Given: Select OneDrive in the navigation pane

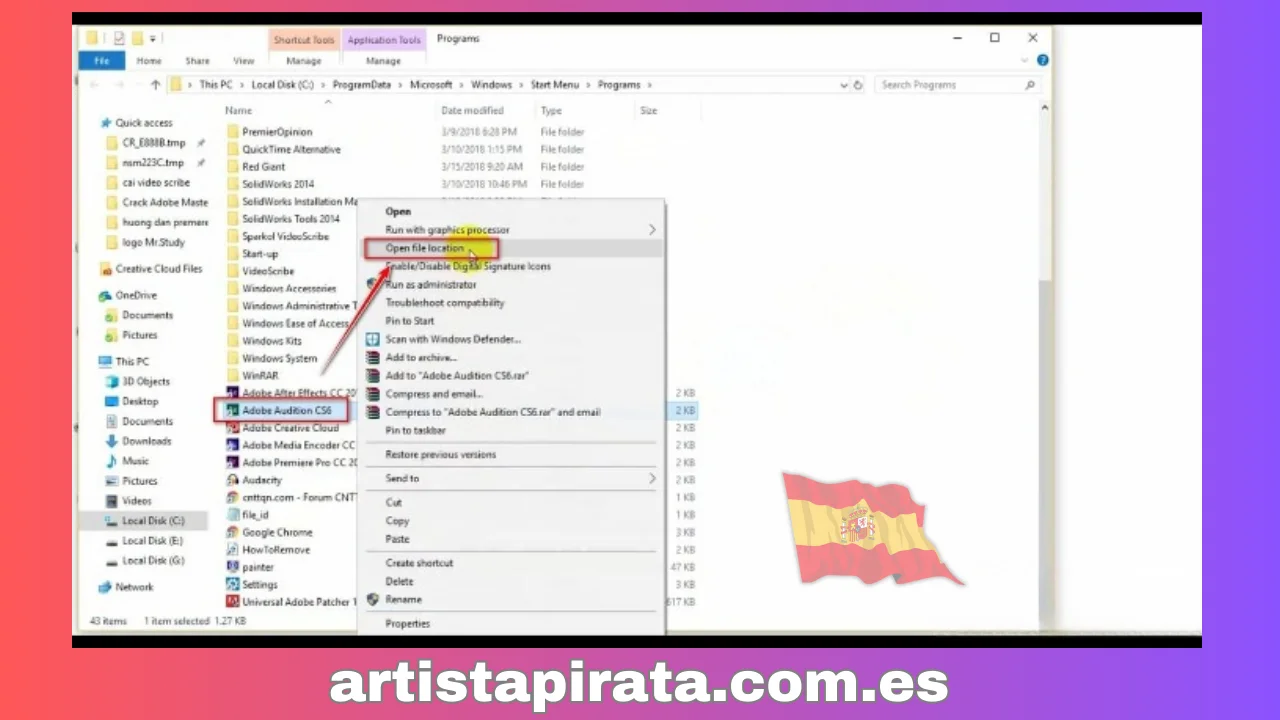Looking at the screenshot, I should coord(135,296).
